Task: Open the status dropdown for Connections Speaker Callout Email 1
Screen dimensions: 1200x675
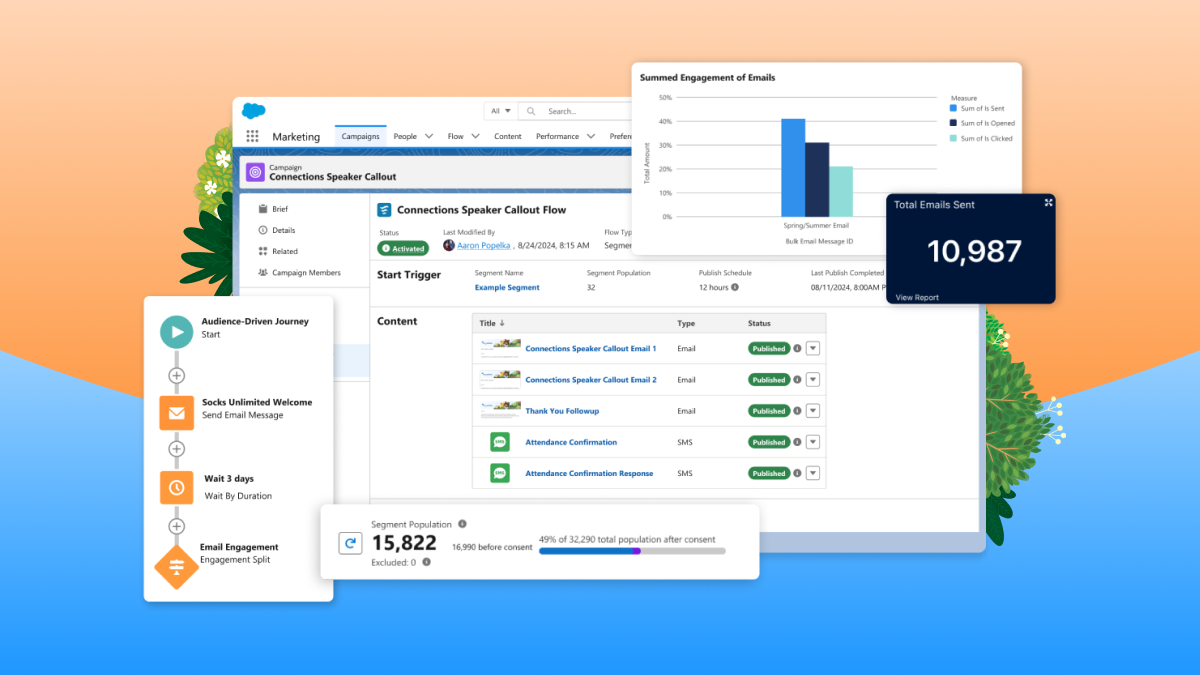Action: [811, 348]
